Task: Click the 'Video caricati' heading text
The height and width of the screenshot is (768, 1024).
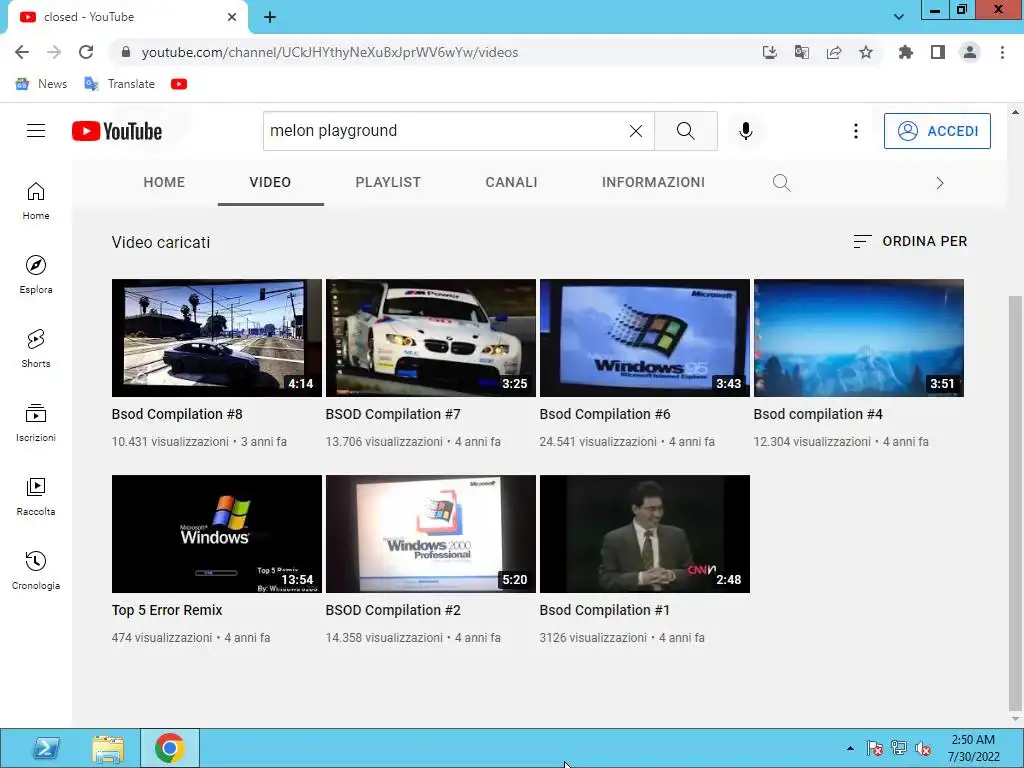Action: (x=161, y=242)
